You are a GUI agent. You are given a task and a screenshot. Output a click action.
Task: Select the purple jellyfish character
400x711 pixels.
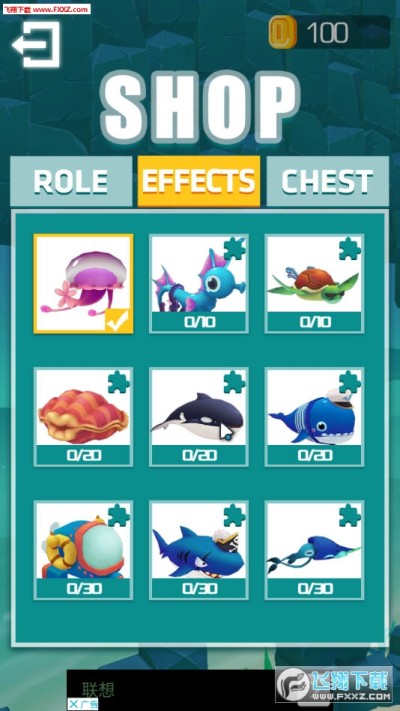[84, 284]
